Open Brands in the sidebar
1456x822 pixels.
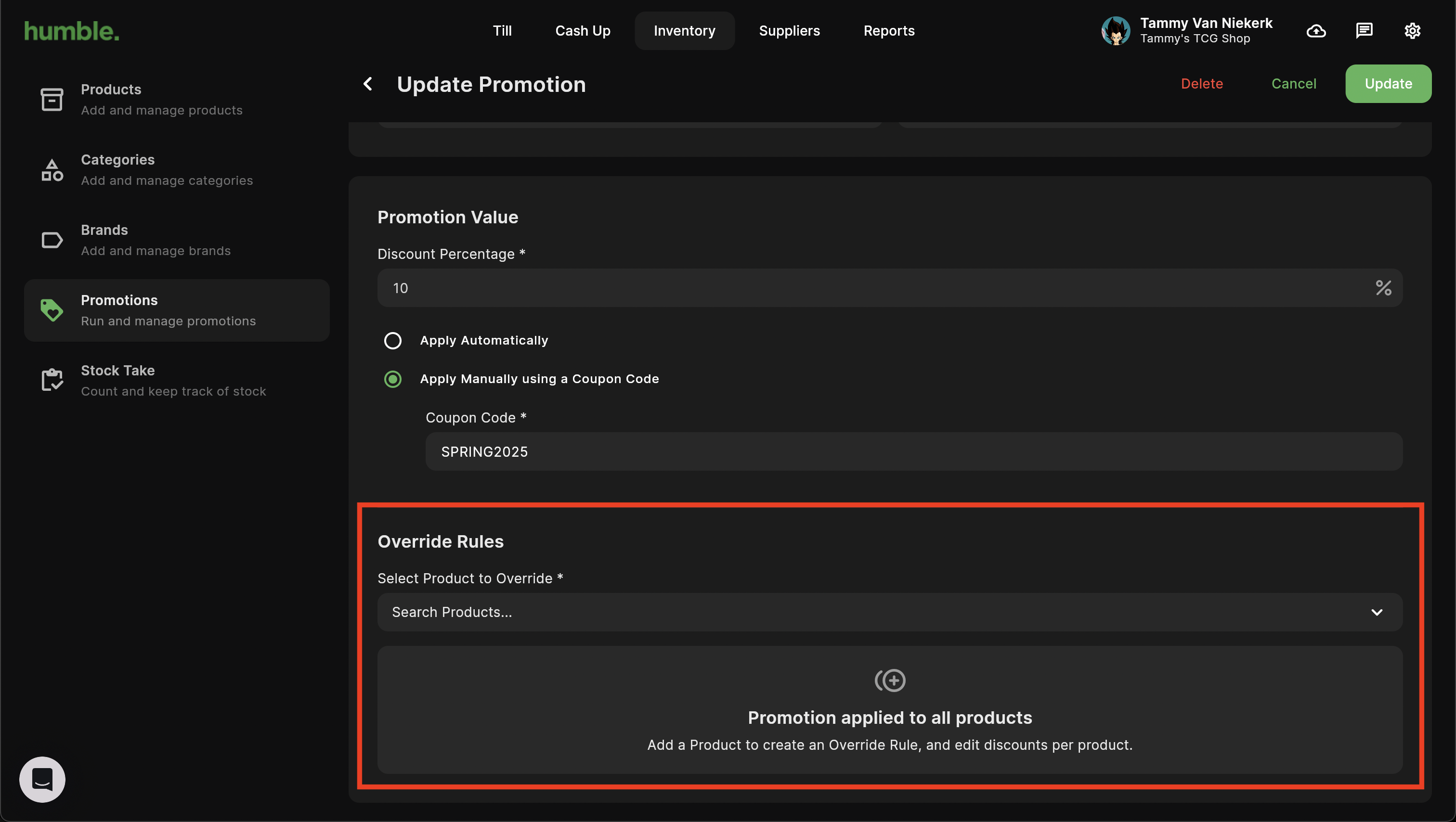(x=177, y=240)
